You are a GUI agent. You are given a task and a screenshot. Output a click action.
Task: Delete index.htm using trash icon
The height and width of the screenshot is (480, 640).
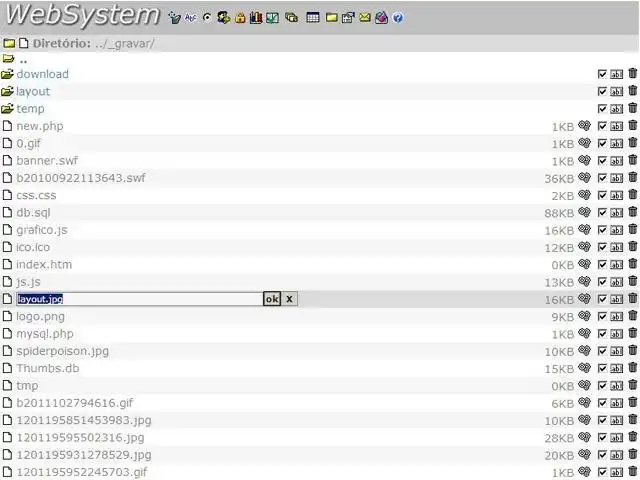coord(633,264)
